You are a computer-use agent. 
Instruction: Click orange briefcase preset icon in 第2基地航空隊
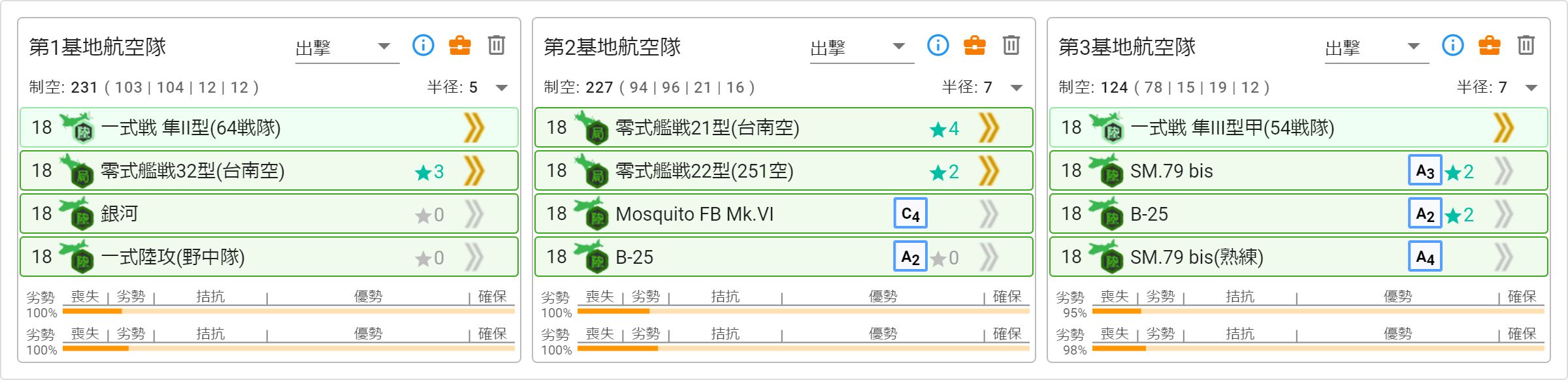(975, 45)
